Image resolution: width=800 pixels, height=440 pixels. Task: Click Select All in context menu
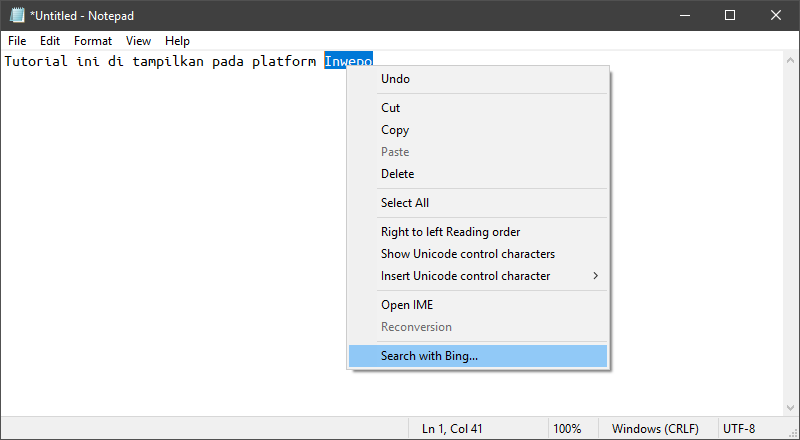click(x=405, y=203)
